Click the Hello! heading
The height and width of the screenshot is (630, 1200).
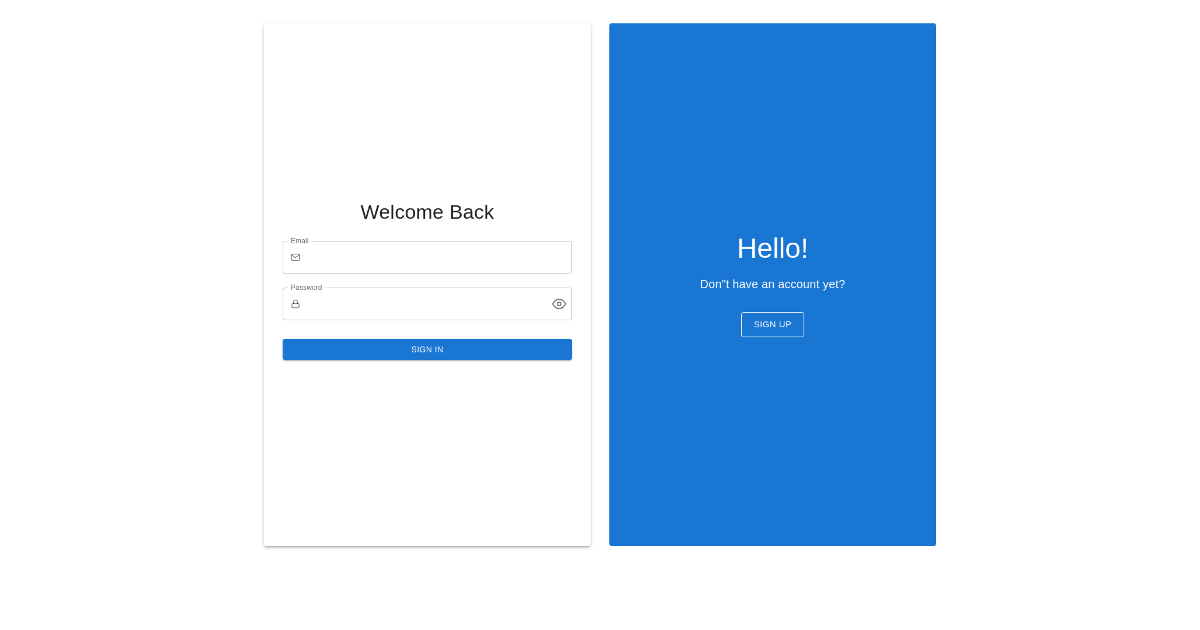772,248
